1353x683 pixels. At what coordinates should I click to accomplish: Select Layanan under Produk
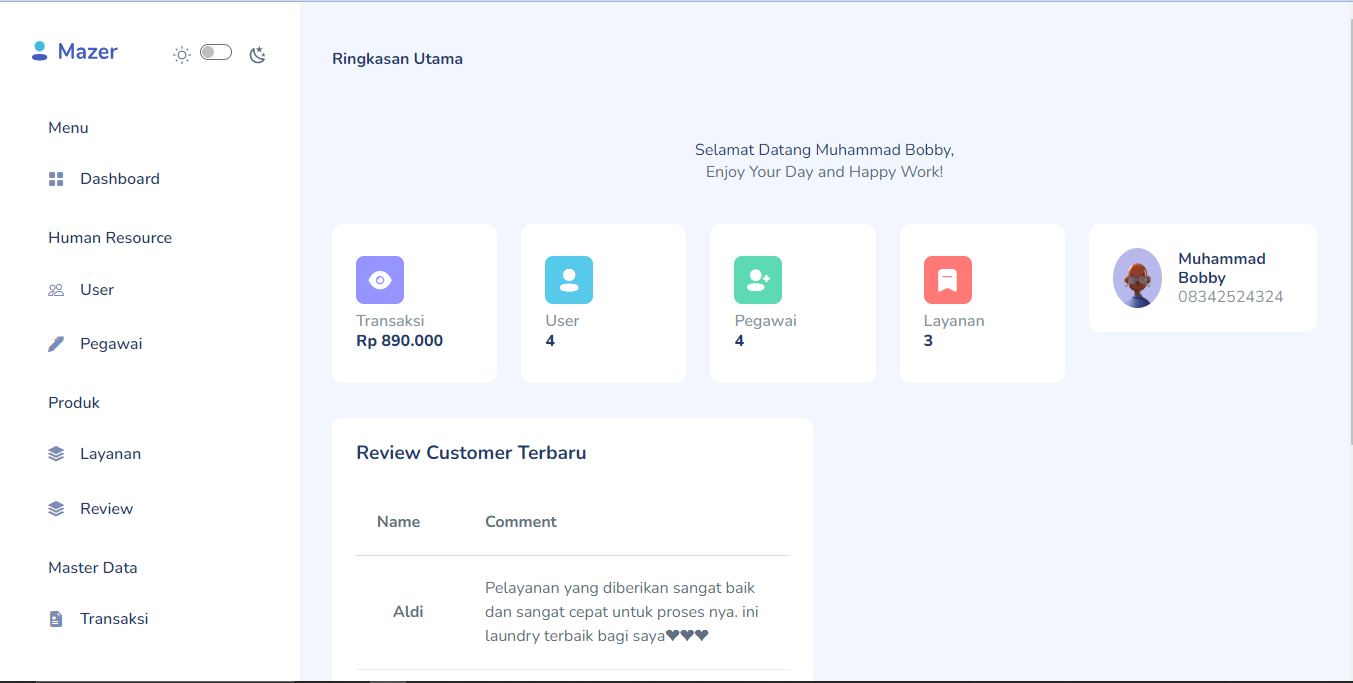[x=110, y=454]
